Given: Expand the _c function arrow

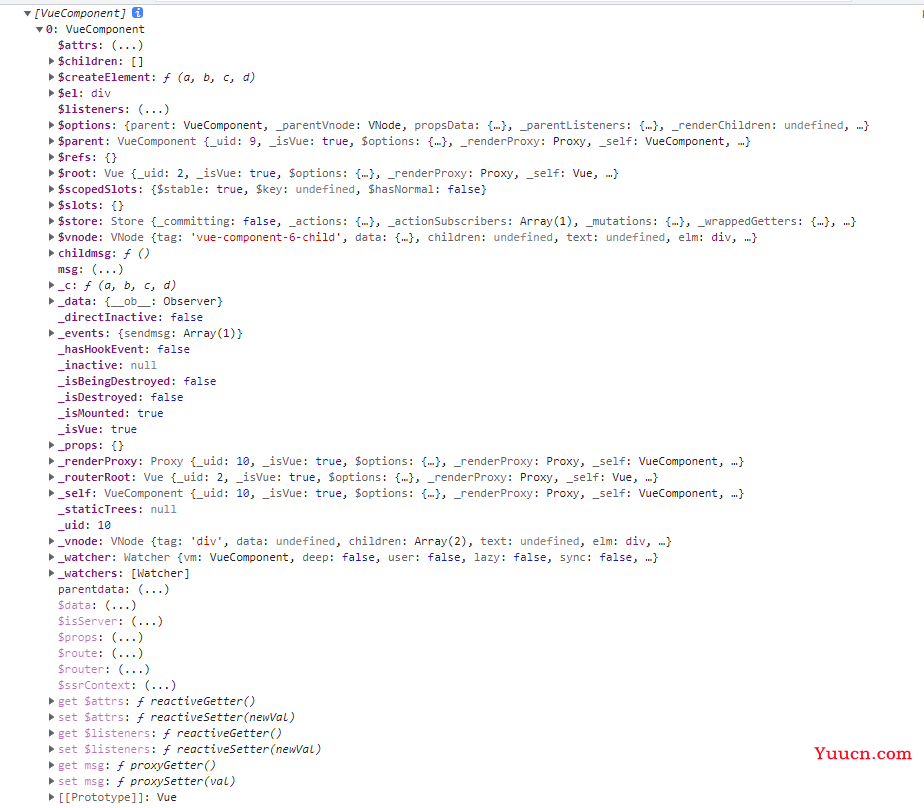Looking at the screenshot, I should tap(51, 285).
